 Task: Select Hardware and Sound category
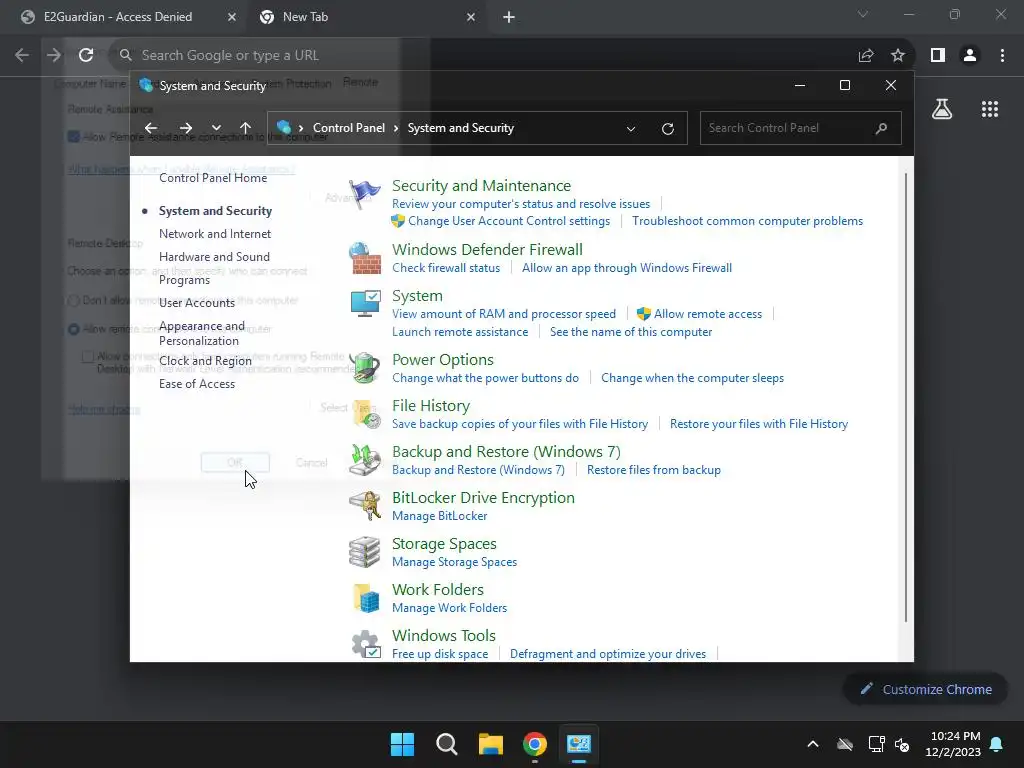pyautogui.click(x=214, y=257)
